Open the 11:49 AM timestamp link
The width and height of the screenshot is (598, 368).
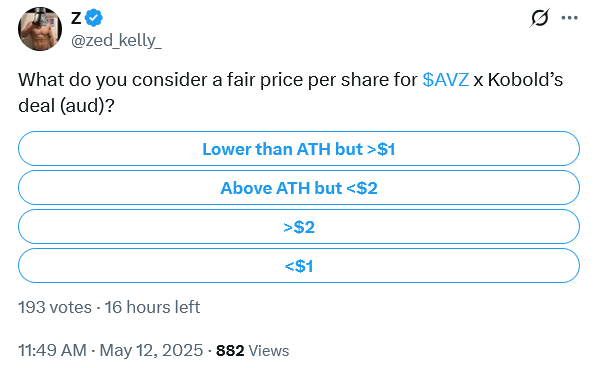coord(52,350)
